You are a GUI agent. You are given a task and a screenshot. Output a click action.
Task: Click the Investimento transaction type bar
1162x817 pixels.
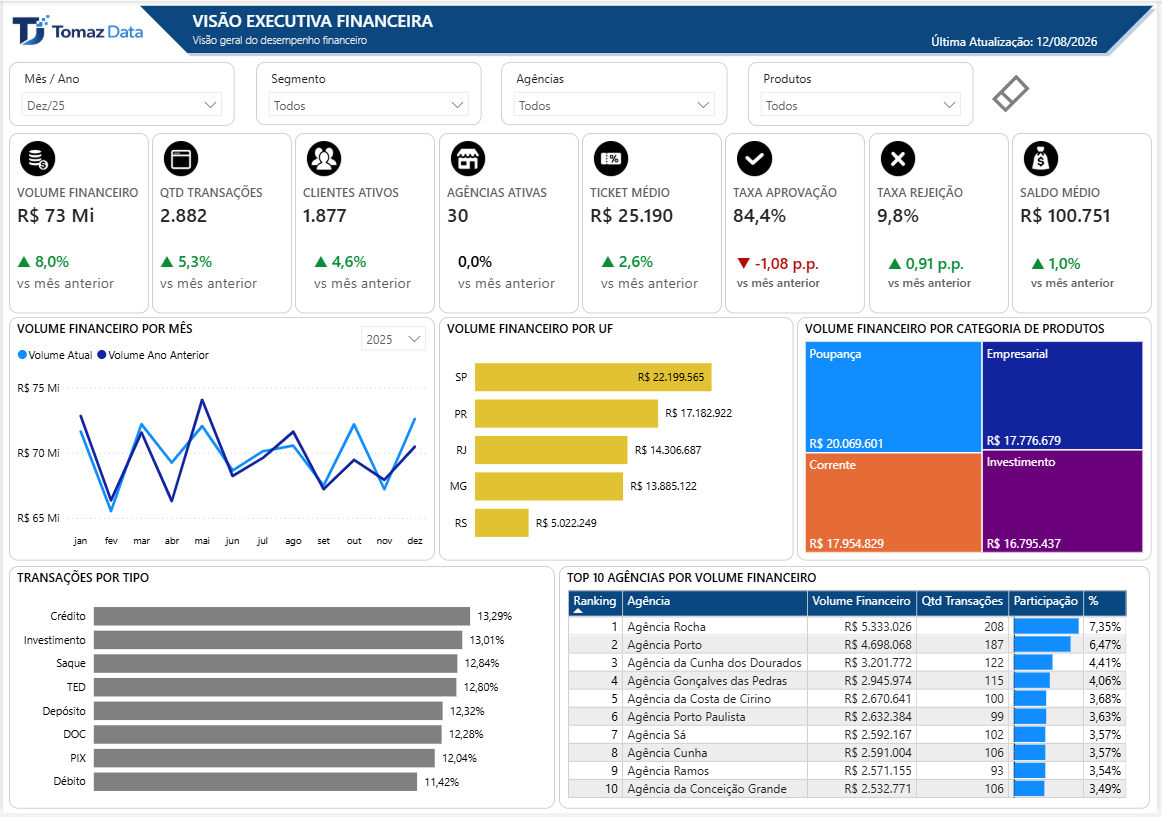pos(278,640)
